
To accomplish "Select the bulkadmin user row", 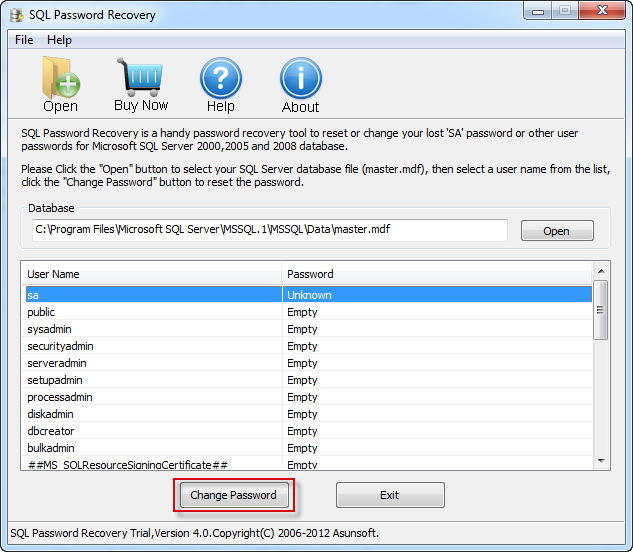I will click(309, 447).
